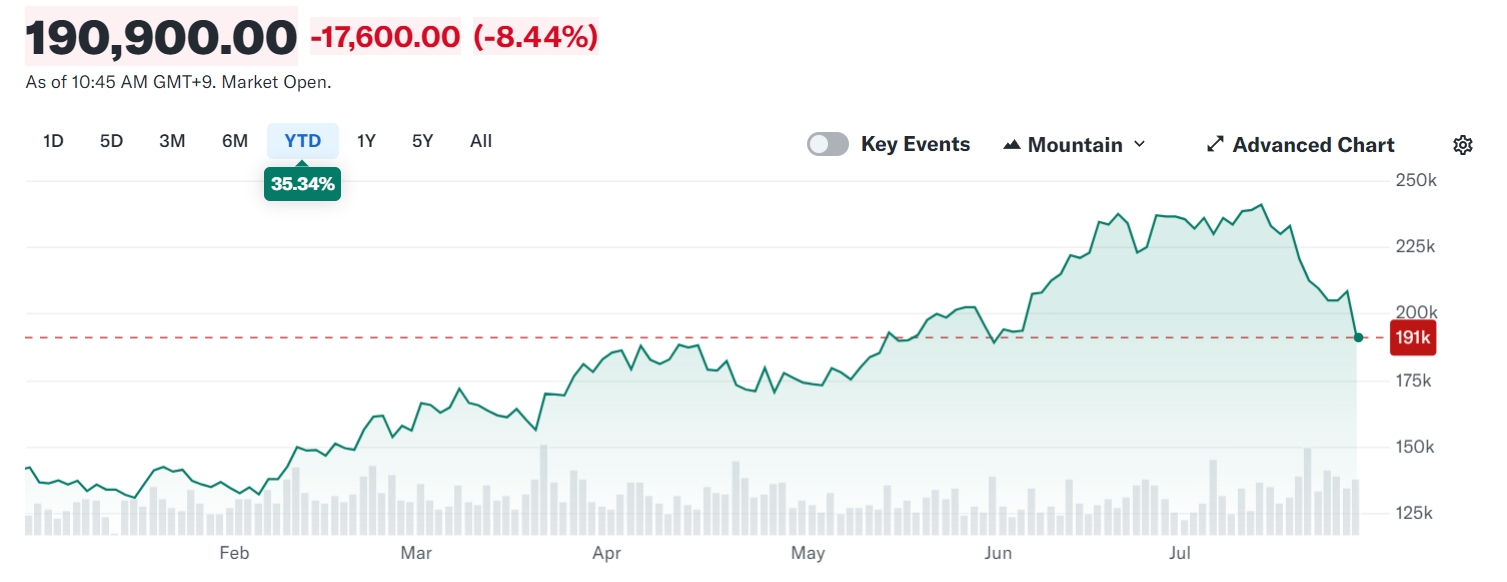Open the chart settings gear
This screenshot has height=582, width=1507.
[1462, 144]
